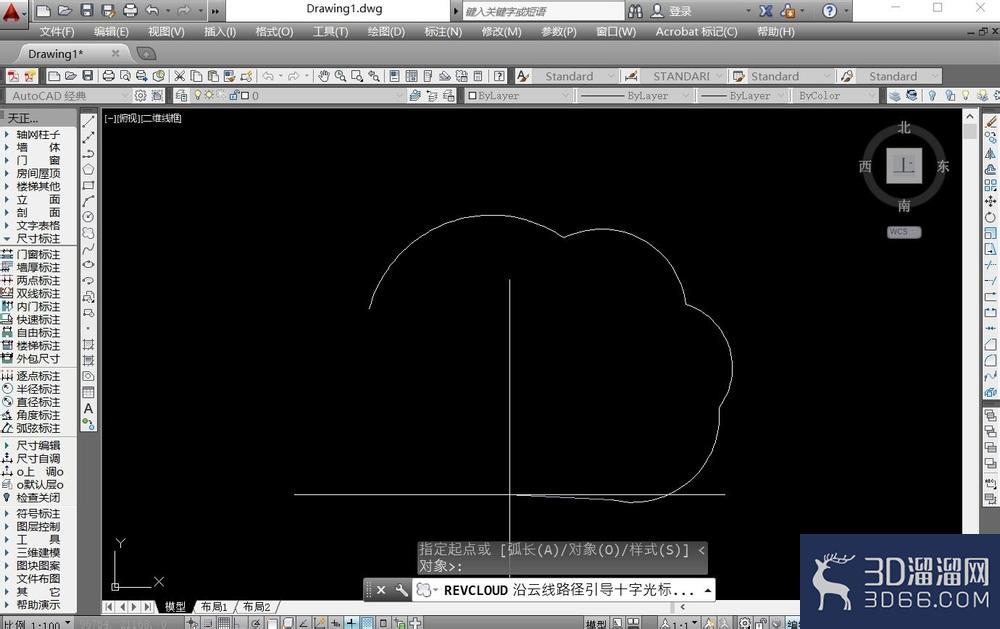Select the Pan hand tool
This screenshot has height=629, width=1000.
pyautogui.click(x=324, y=77)
